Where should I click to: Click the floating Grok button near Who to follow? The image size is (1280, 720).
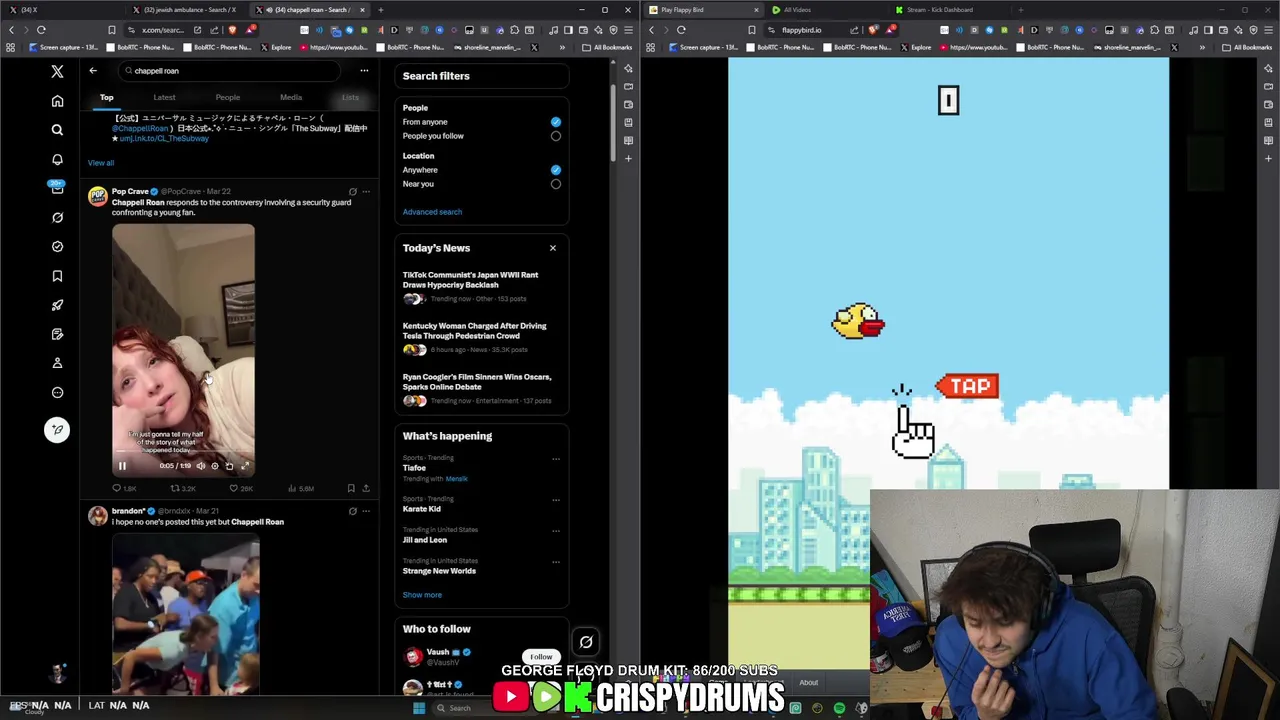[586, 643]
